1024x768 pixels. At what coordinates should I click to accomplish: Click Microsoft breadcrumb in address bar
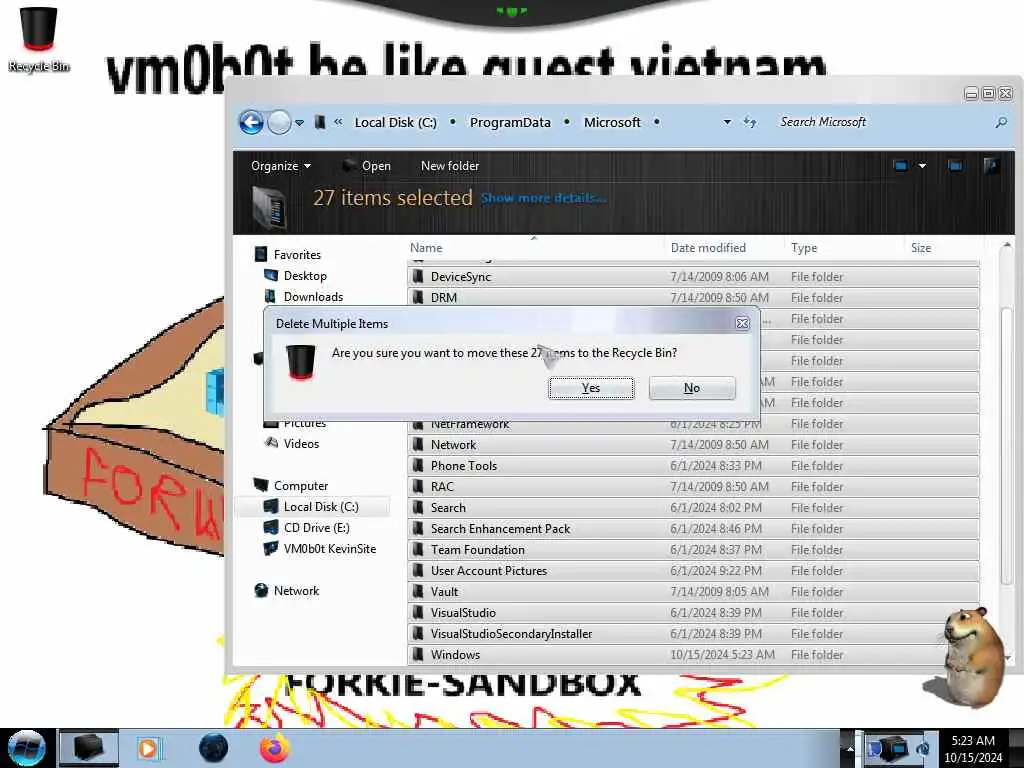pos(612,122)
